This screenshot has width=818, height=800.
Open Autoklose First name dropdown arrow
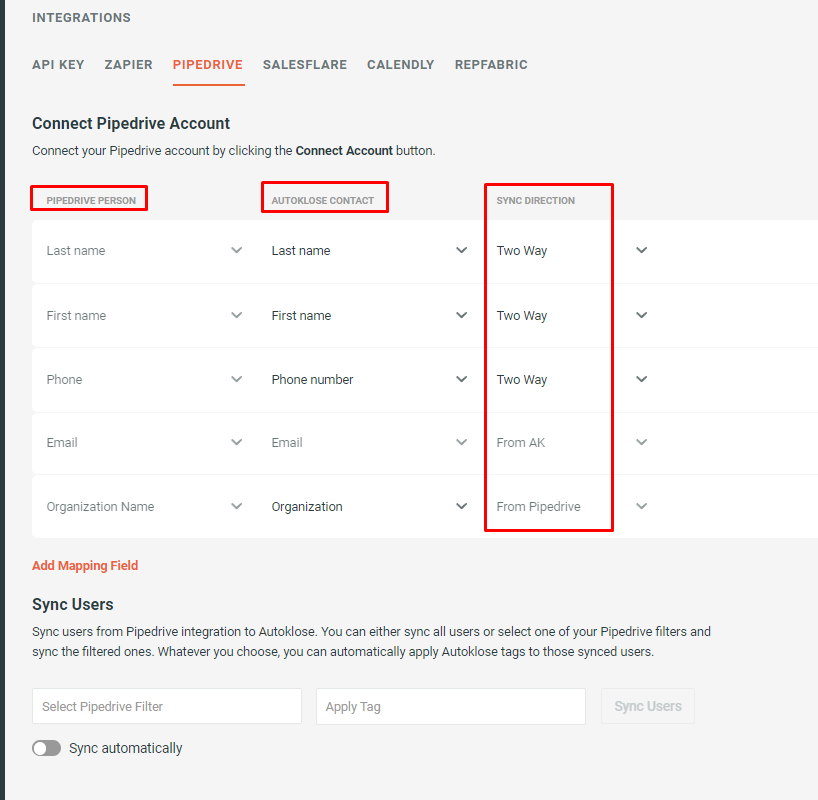pos(461,315)
